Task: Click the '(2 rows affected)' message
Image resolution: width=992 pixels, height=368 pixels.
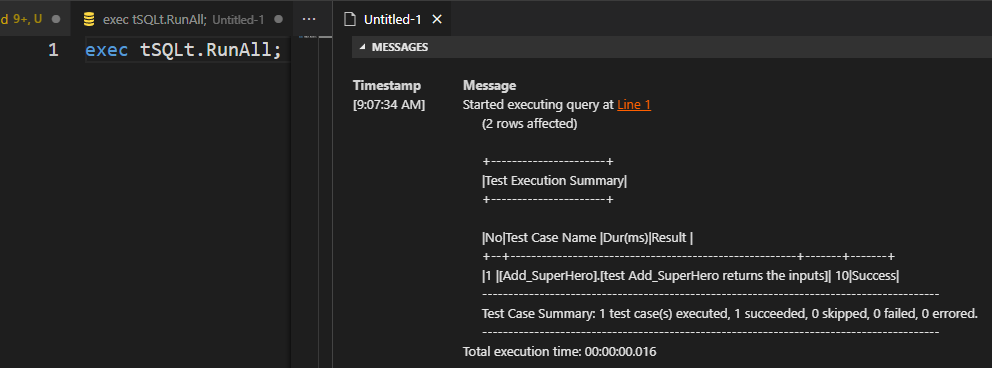Action: [530, 124]
